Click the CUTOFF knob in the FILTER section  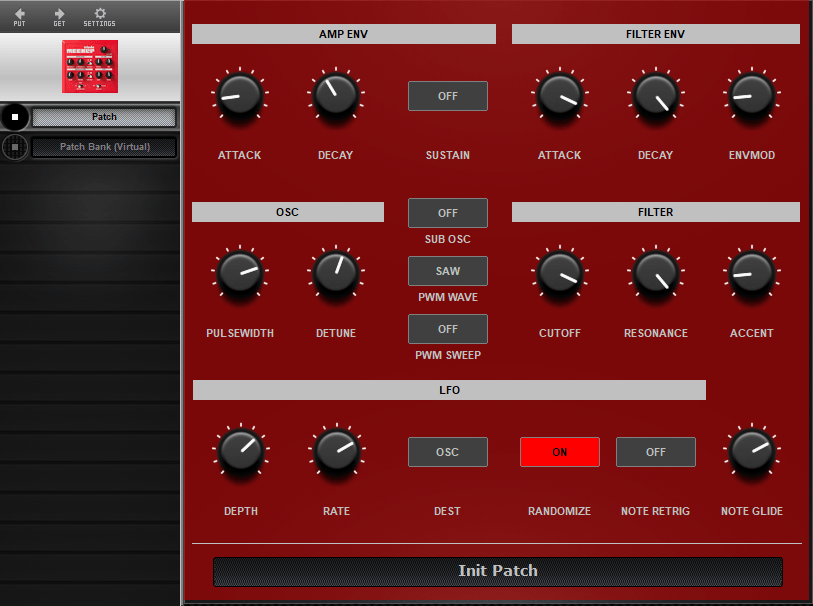559,272
